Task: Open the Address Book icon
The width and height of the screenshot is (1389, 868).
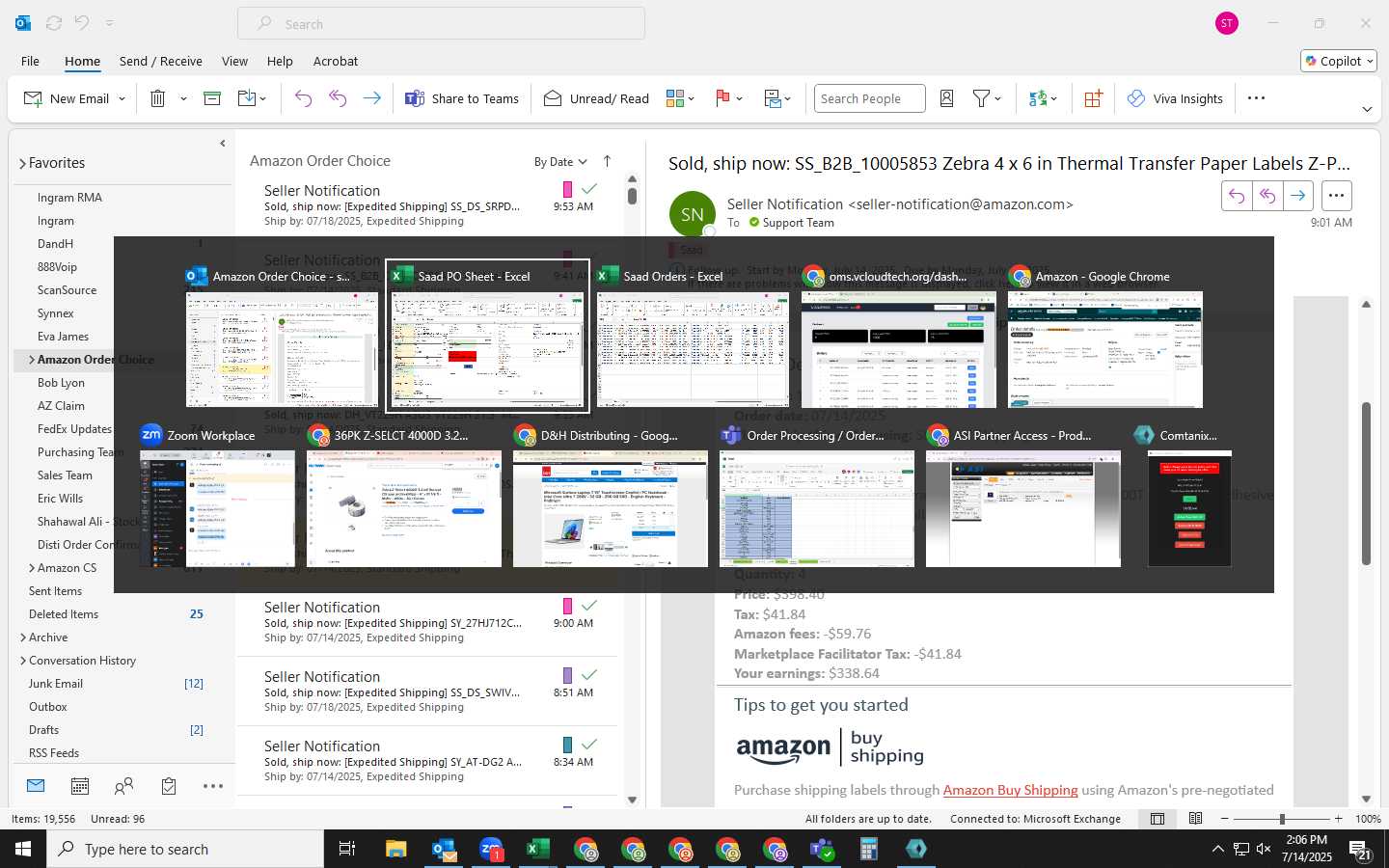Action: click(x=947, y=98)
